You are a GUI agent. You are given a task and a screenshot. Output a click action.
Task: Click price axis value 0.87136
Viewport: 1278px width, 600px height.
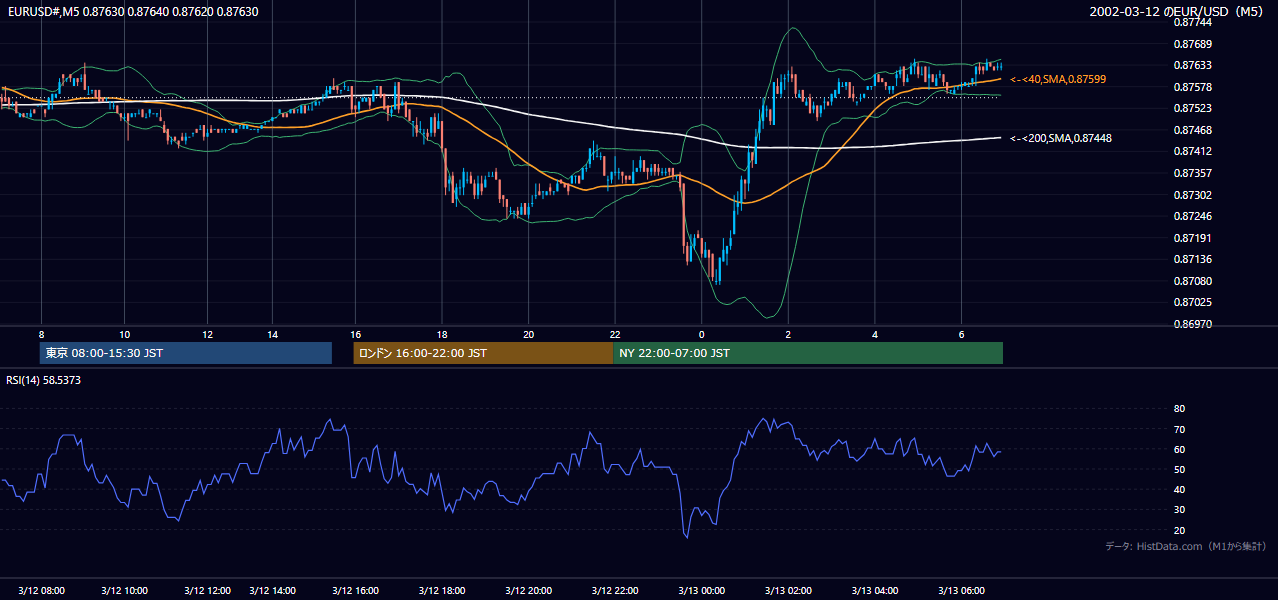click(1193, 260)
